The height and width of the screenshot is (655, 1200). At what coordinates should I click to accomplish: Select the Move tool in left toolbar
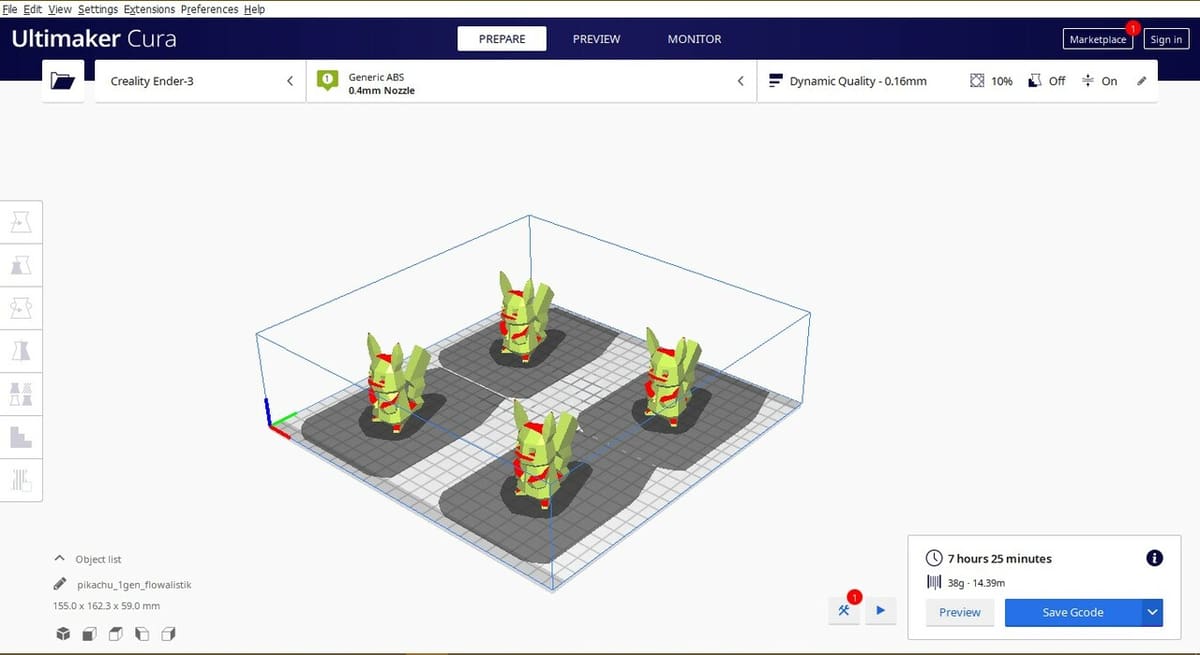[x=20, y=221]
